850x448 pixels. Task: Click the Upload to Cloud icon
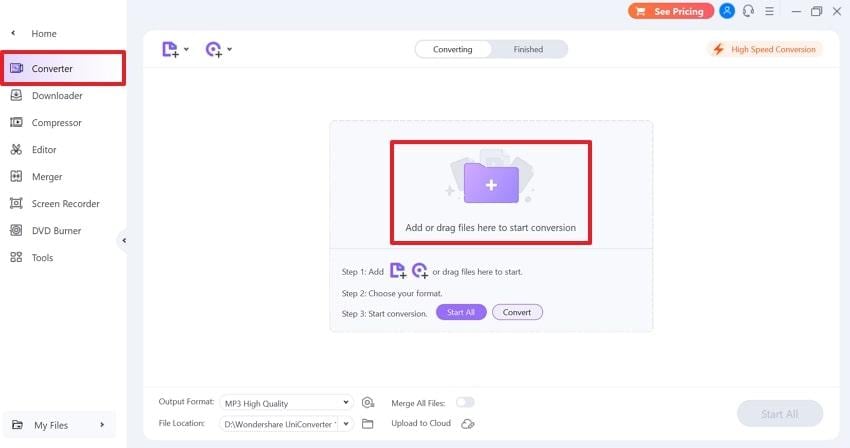click(x=468, y=424)
